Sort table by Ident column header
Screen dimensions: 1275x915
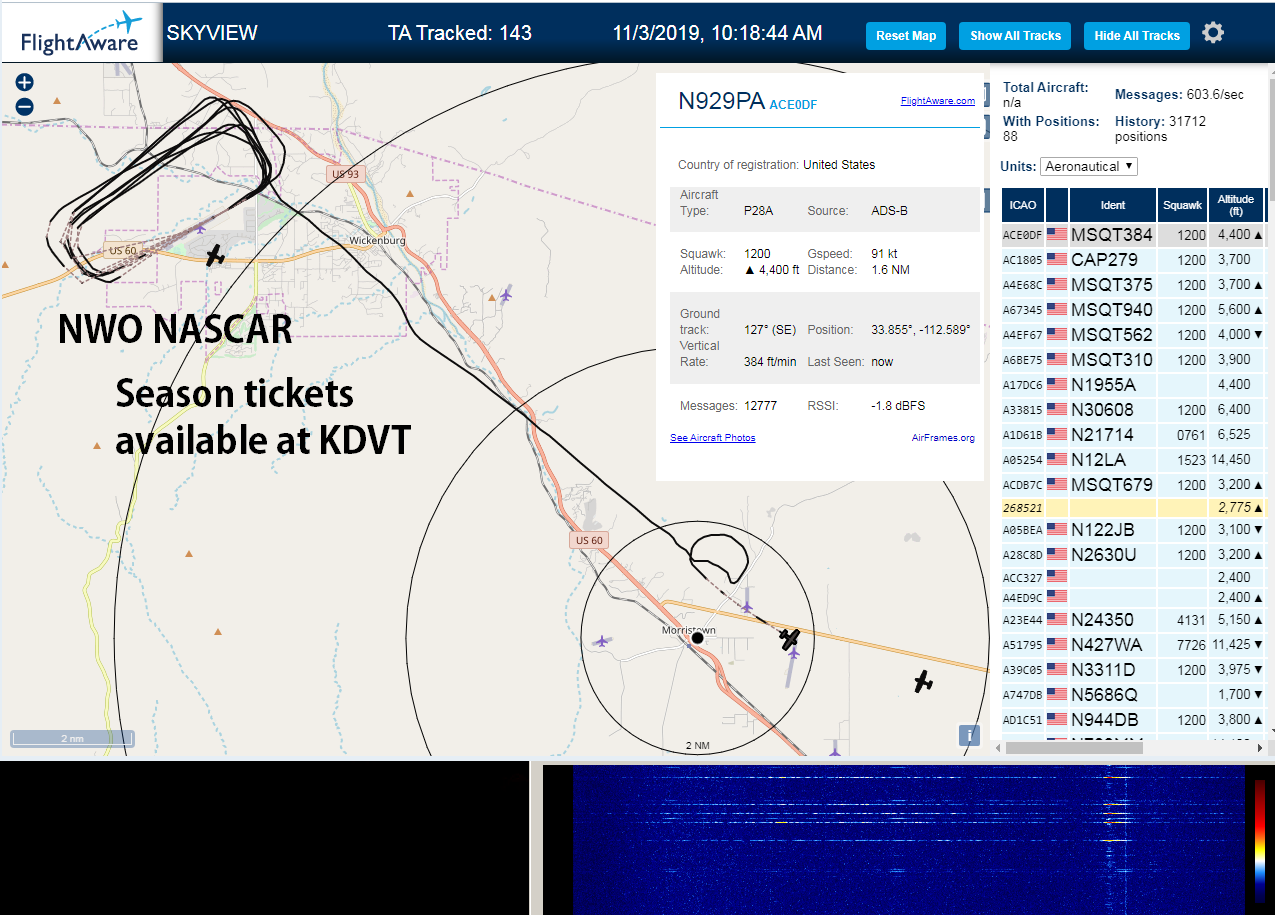tap(1113, 205)
